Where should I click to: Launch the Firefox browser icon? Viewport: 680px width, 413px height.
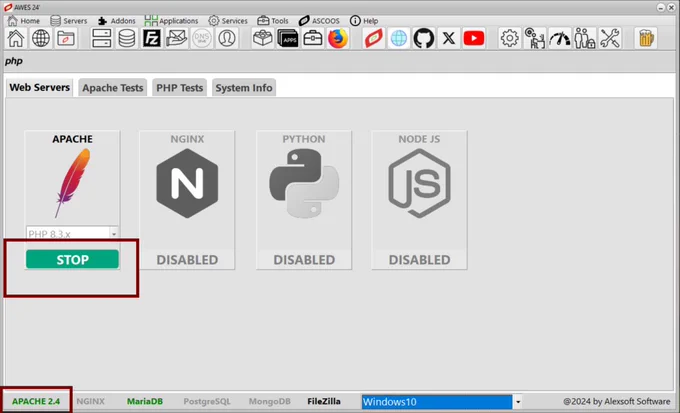tap(338, 38)
